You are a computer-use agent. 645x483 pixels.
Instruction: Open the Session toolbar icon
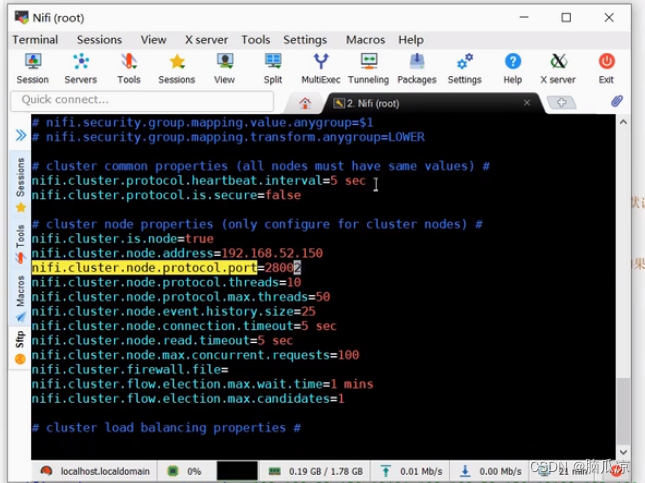(x=32, y=68)
